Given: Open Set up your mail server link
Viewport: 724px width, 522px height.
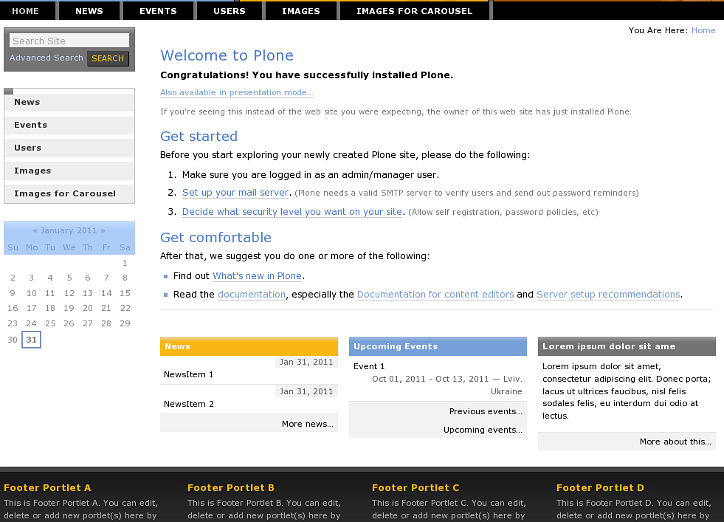Looking at the screenshot, I should tap(235, 192).
